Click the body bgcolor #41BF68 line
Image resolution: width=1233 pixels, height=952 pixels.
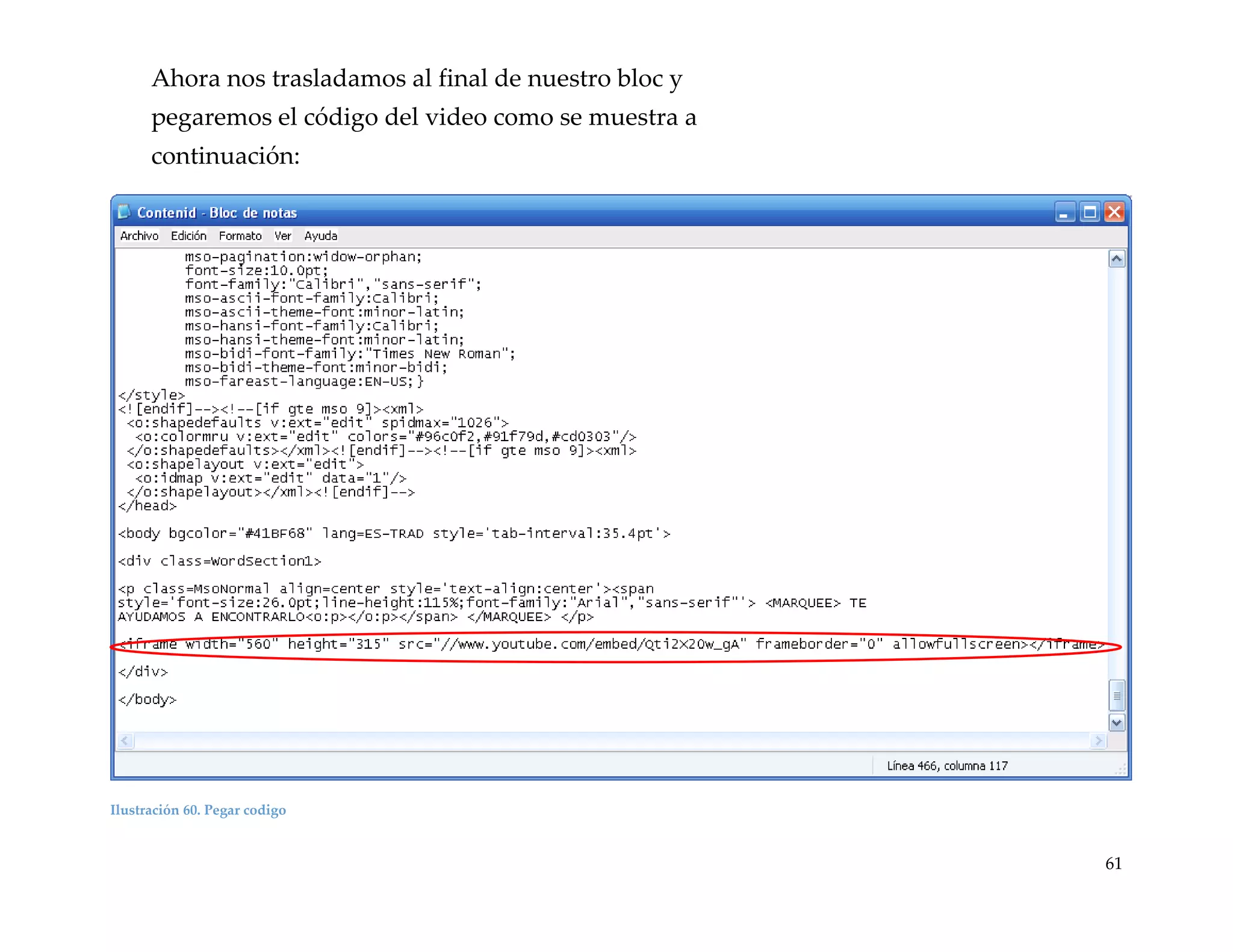click(x=394, y=534)
